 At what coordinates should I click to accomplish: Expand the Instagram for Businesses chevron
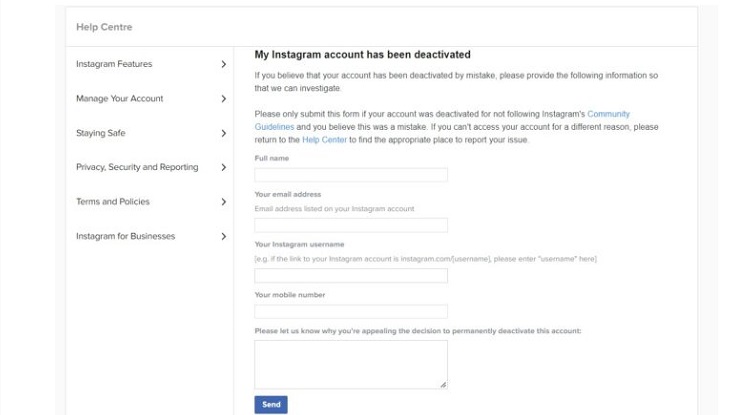click(223, 236)
